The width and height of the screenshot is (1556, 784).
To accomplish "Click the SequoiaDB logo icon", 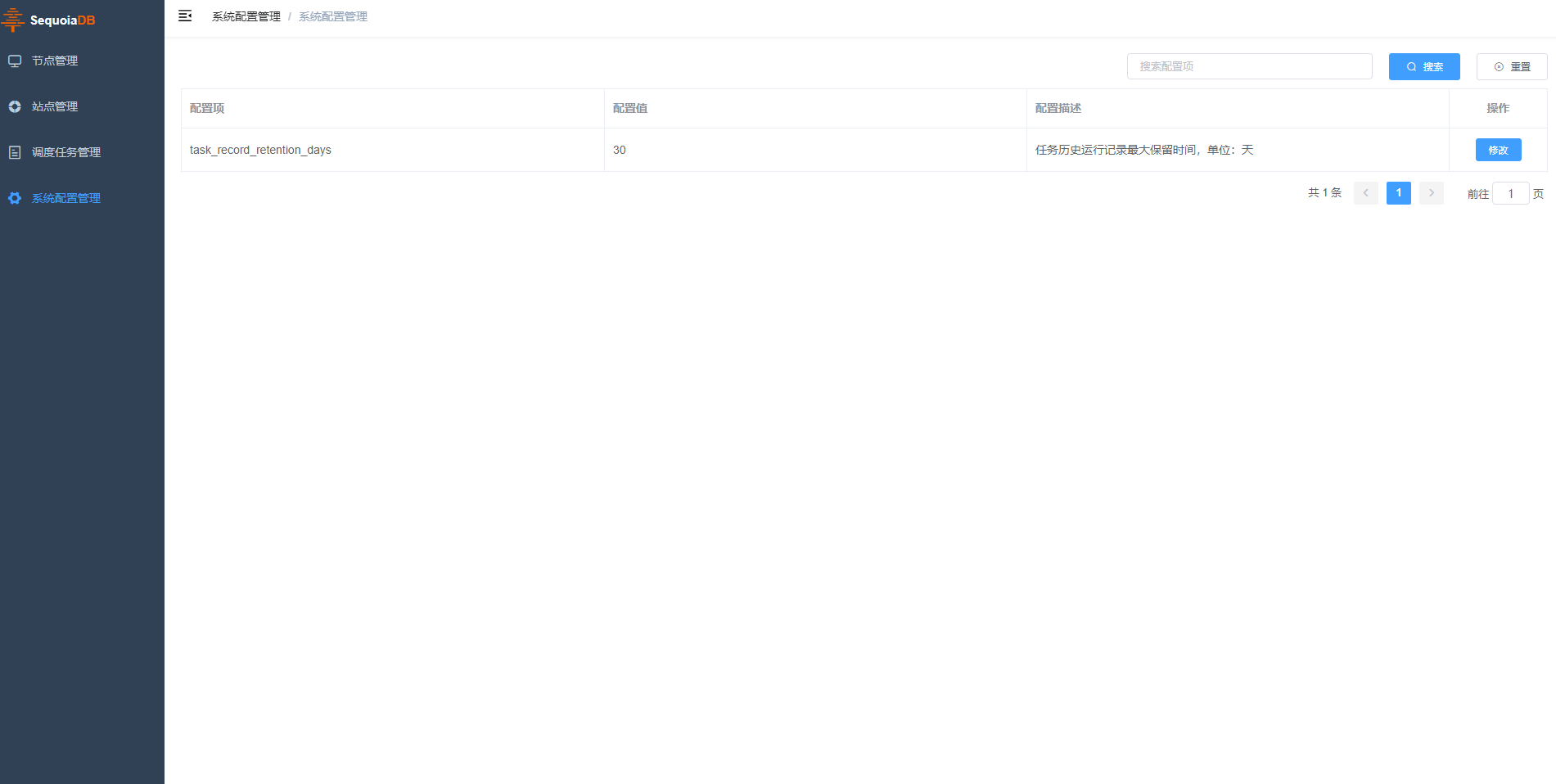I will pyautogui.click(x=13, y=20).
